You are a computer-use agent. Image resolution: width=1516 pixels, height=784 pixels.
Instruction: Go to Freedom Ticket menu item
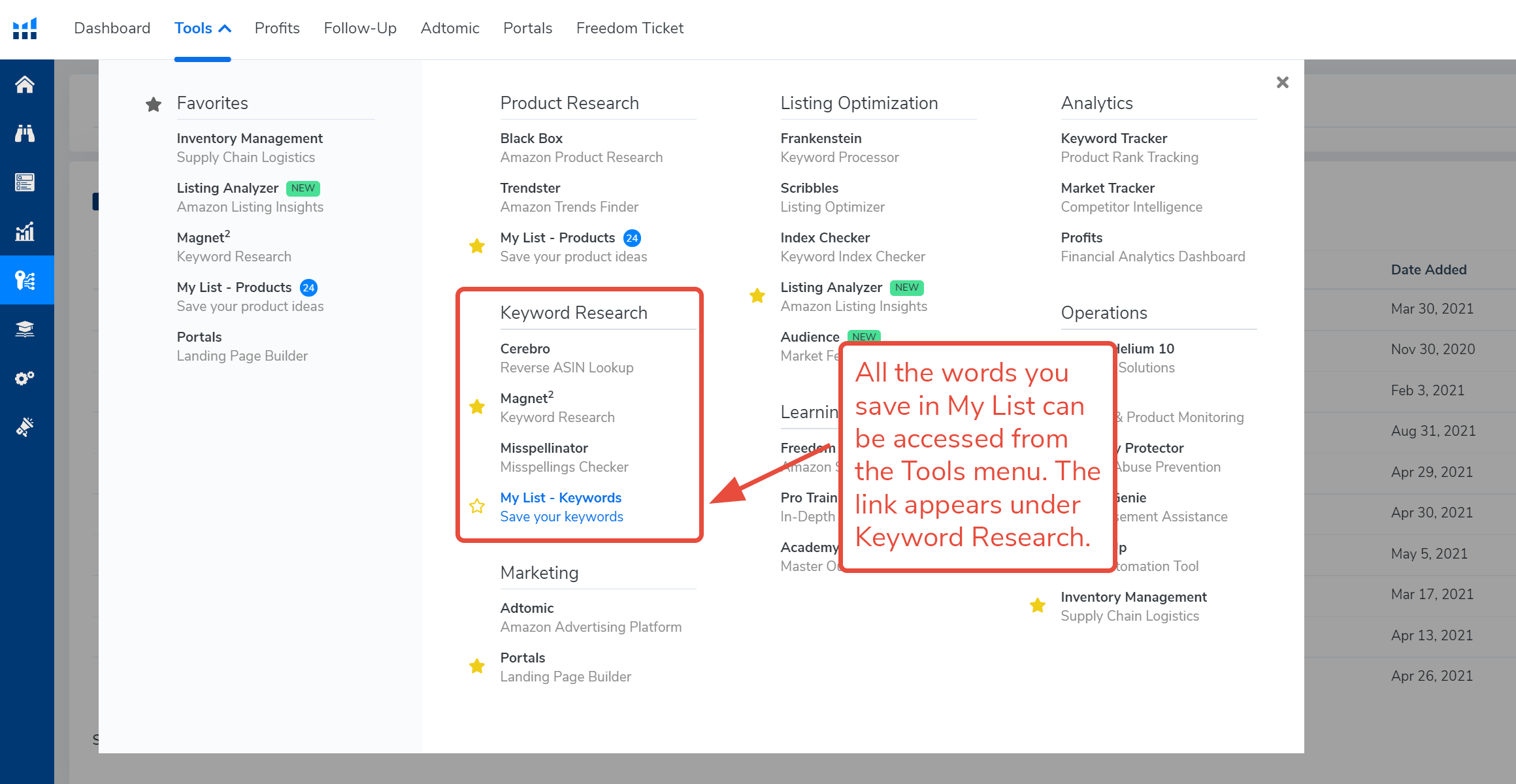(629, 28)
